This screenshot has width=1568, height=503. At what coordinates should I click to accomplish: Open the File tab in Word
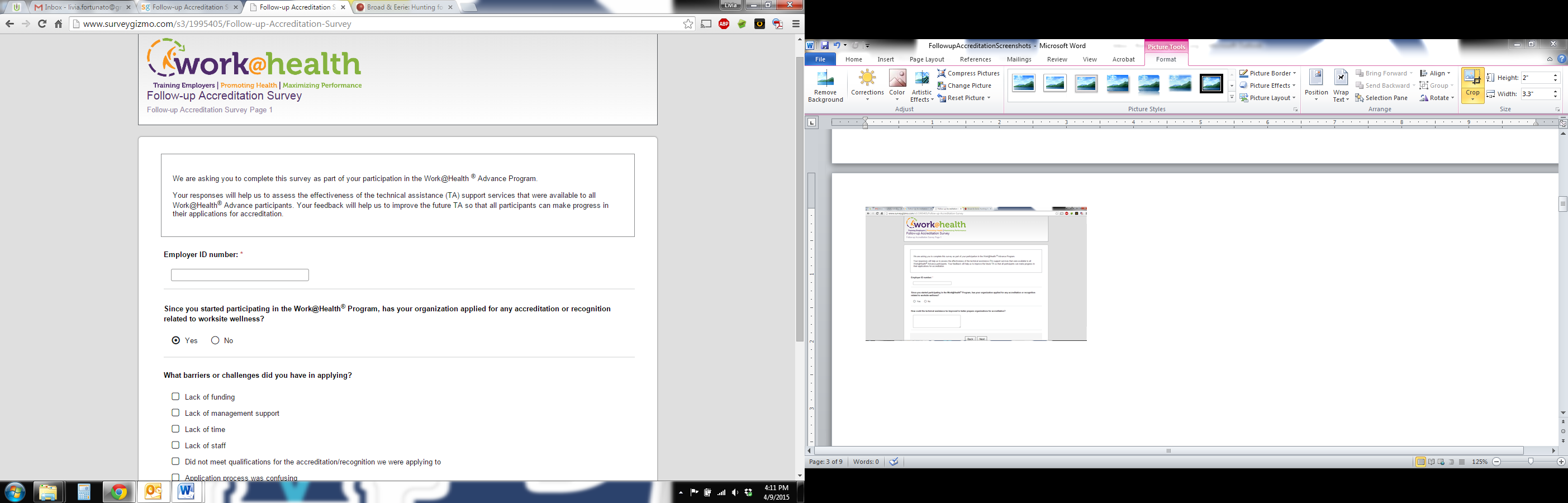click(820, 59)
